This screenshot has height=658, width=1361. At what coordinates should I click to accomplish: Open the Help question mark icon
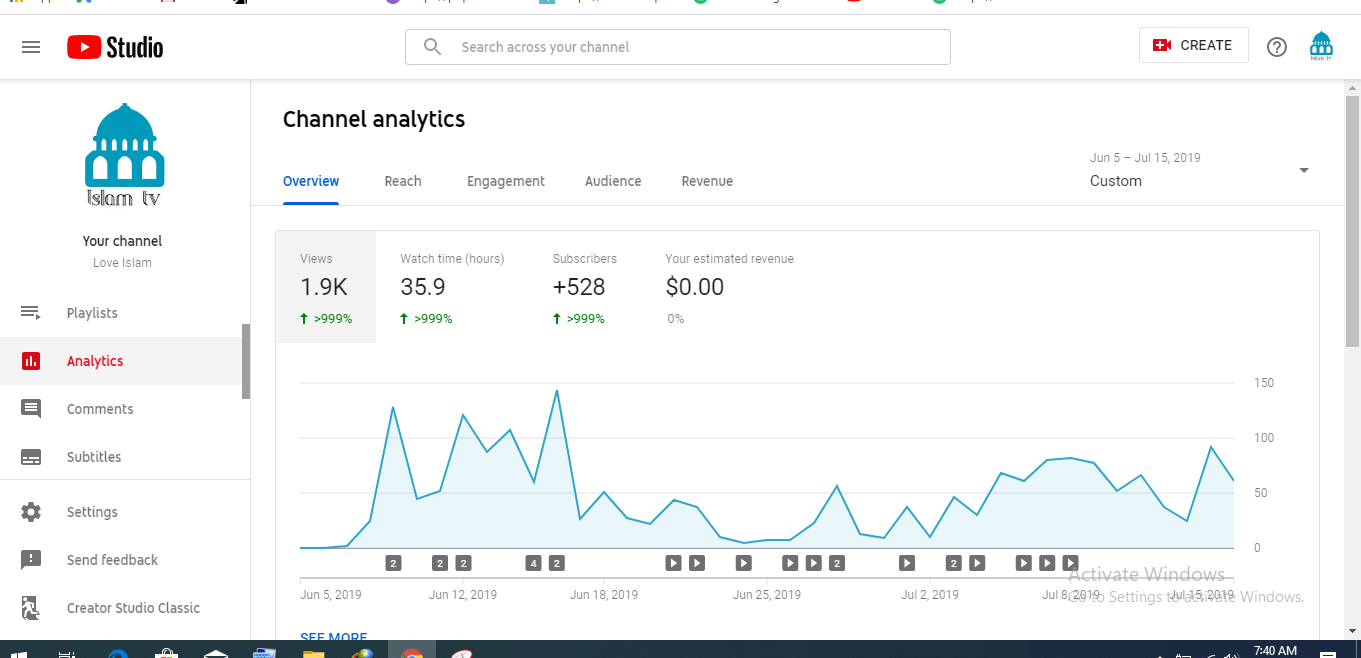point(1276,47)
